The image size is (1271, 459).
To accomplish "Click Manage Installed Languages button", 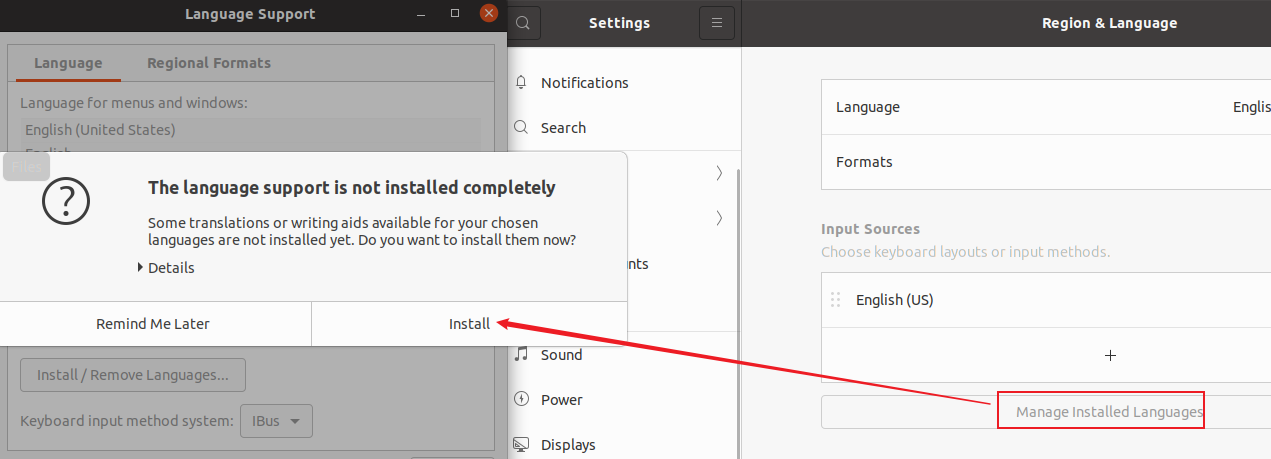I will point(1109,412).
